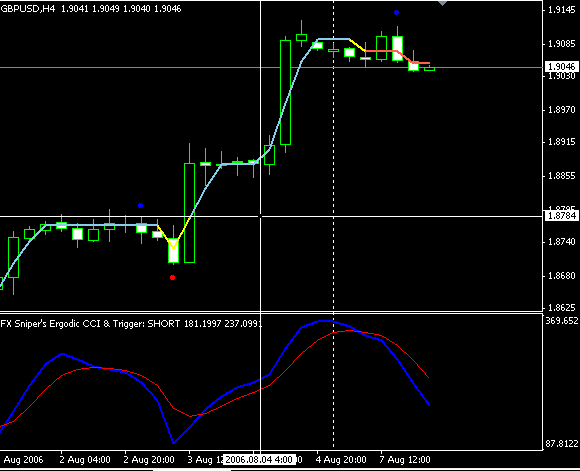Click the 2 Aug 04:00 time axis label
This screenshot has width=580, height=471.
[x=85, y=460]
